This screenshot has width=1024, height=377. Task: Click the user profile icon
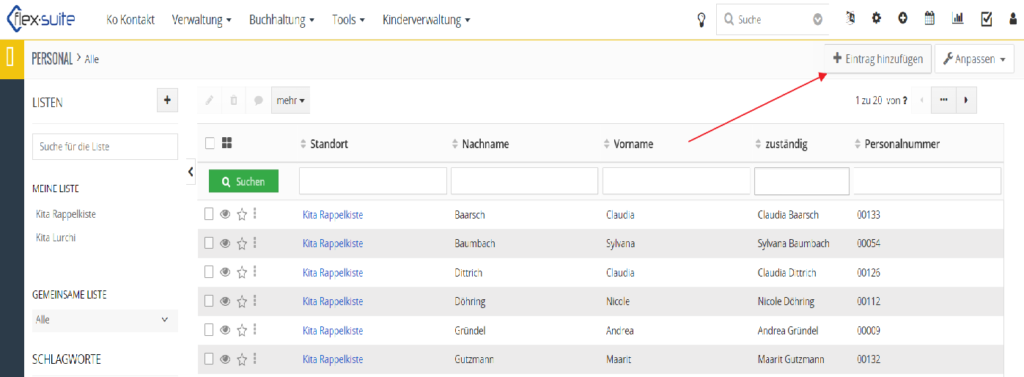point(1012,20)
